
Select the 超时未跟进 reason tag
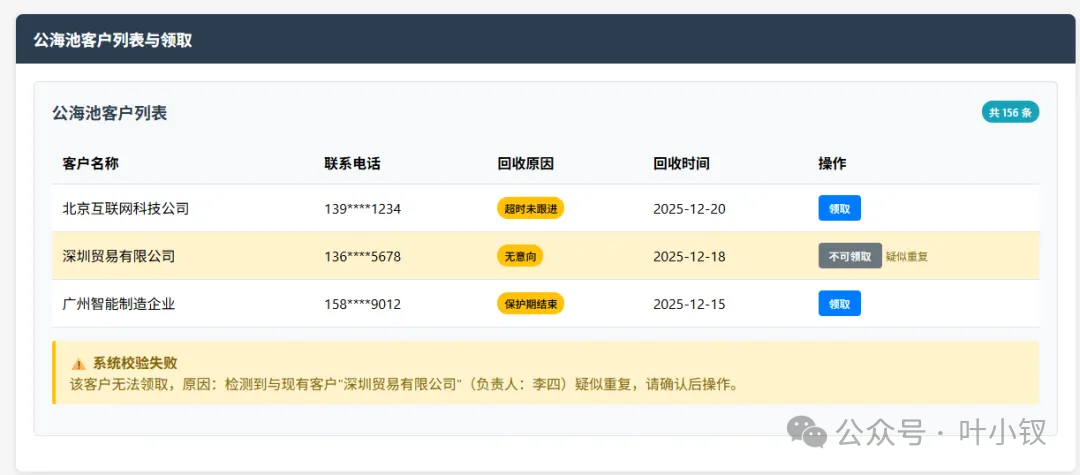click(x=530, y=209)
